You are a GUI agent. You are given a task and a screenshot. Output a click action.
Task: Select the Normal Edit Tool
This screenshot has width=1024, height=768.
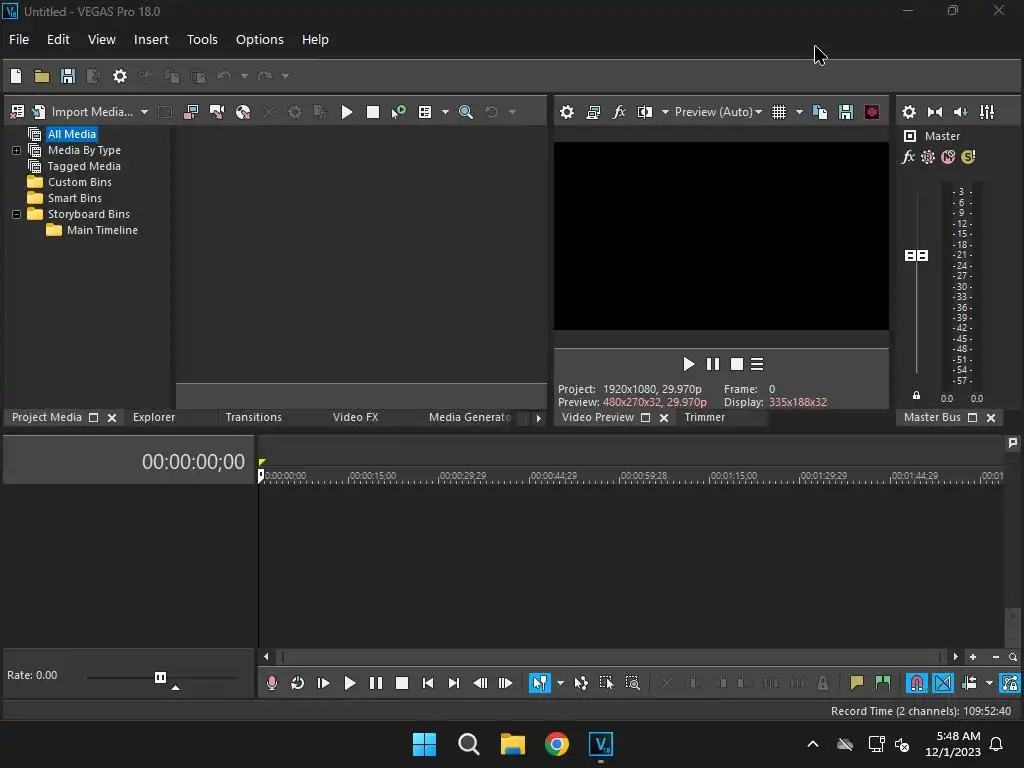pos(539,683)
